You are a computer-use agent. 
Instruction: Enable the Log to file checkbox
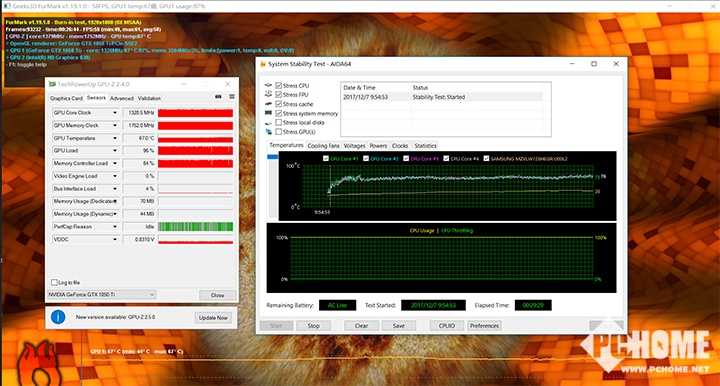pyautogui.click(x=55, y=282)
